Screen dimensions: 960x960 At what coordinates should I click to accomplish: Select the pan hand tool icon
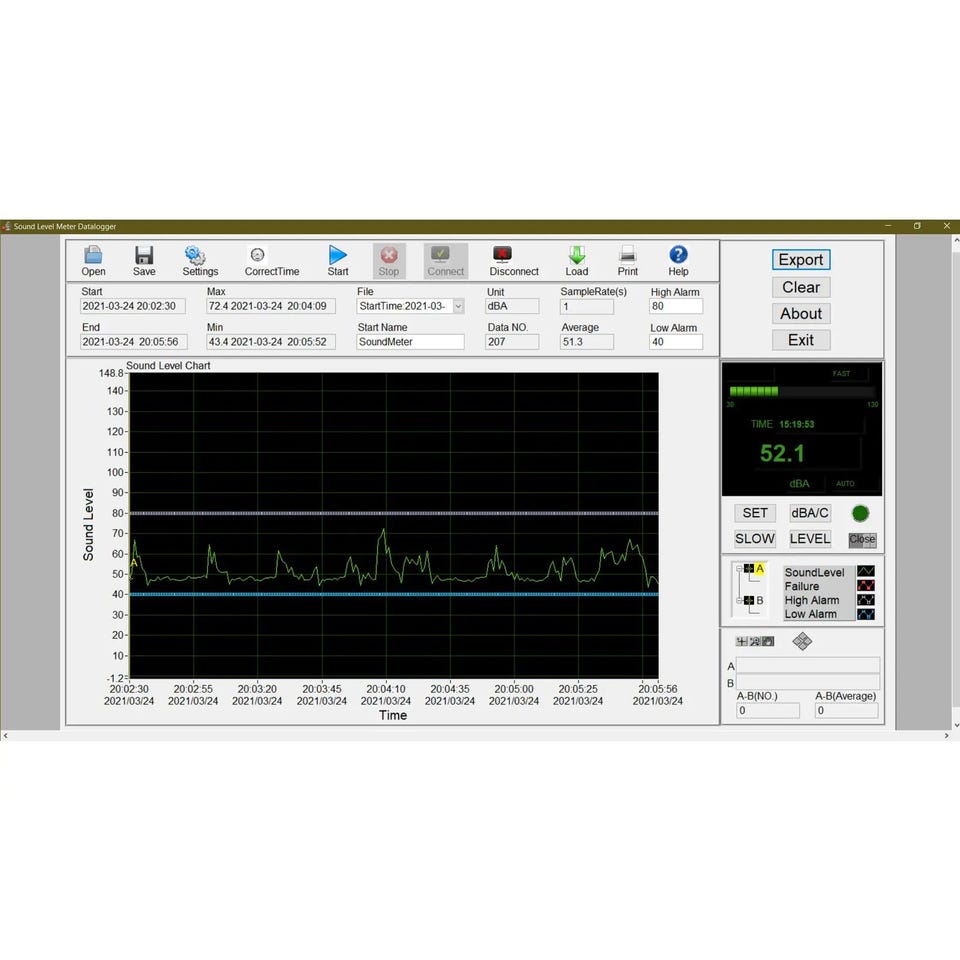coord(768,642)
